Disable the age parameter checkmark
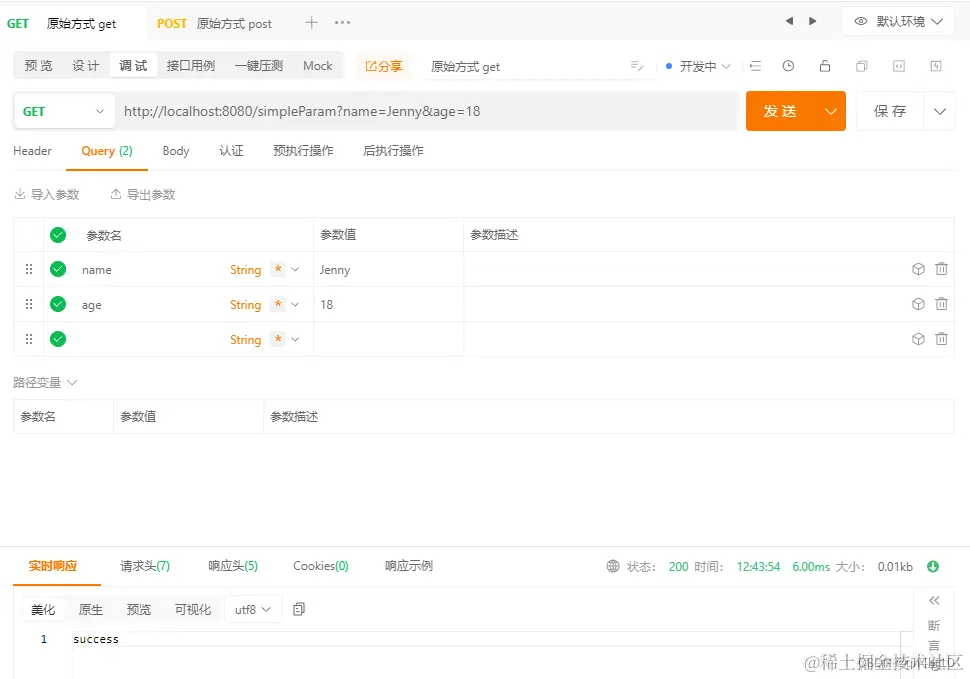This screenshot has width=970, height=679. pos(58,304)
